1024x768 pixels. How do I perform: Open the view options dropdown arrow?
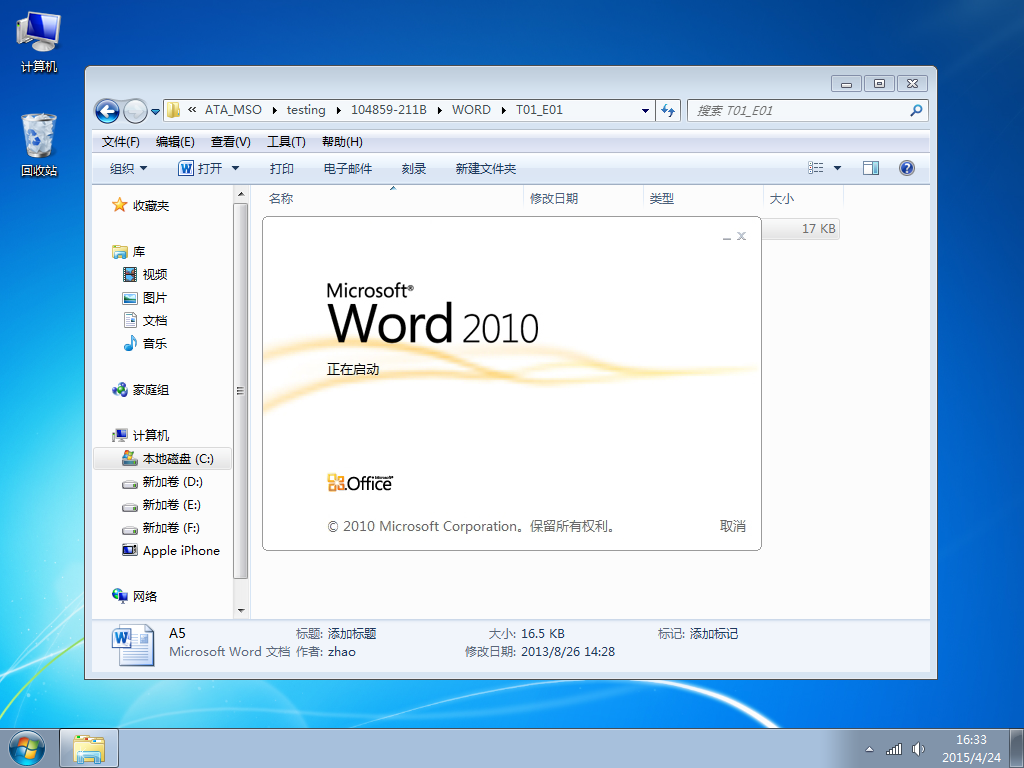pyautogui.click(x=837, y=168)
